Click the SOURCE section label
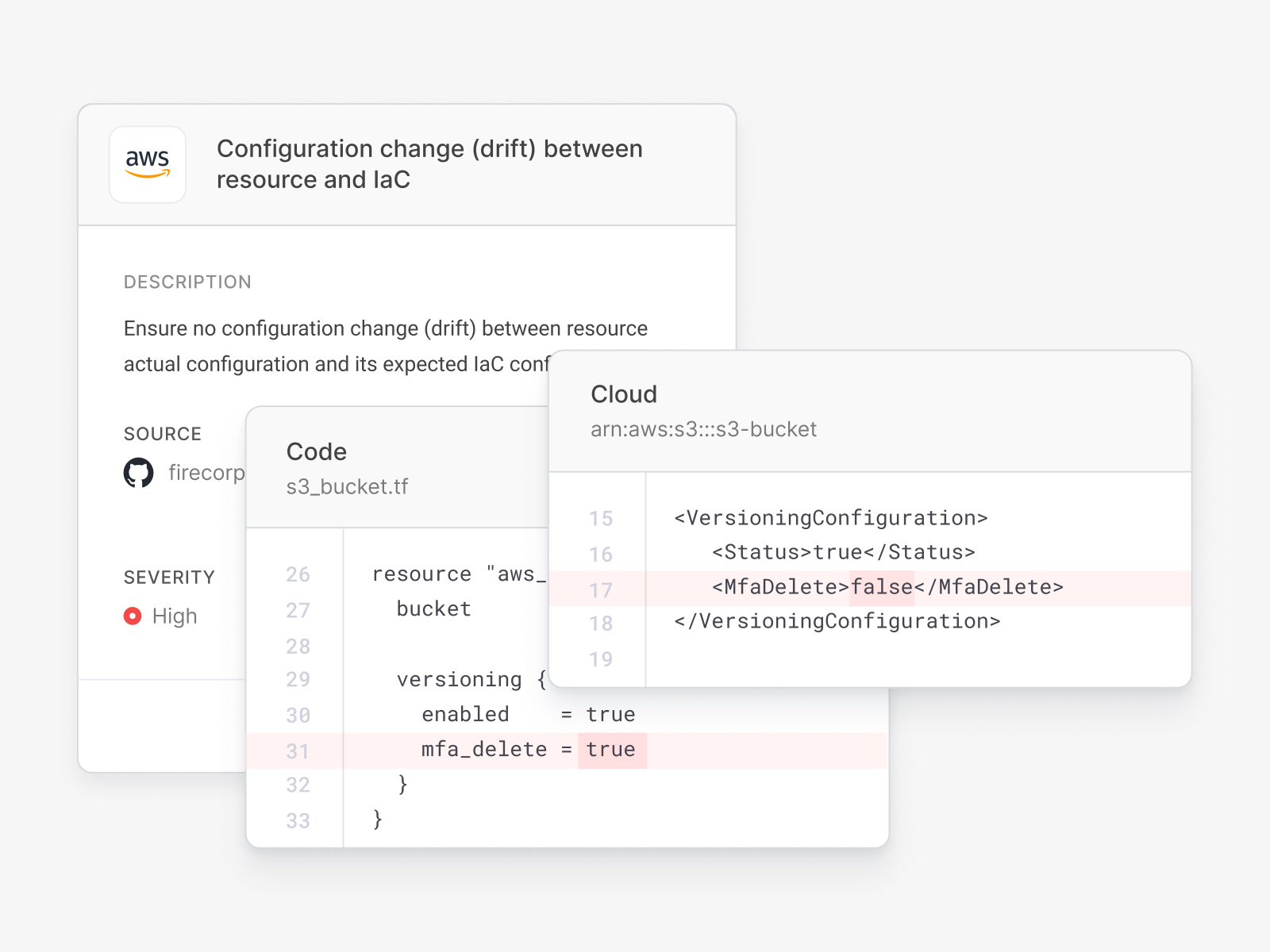Screen dimensions: 1270x952 click(x=162, y=434)
